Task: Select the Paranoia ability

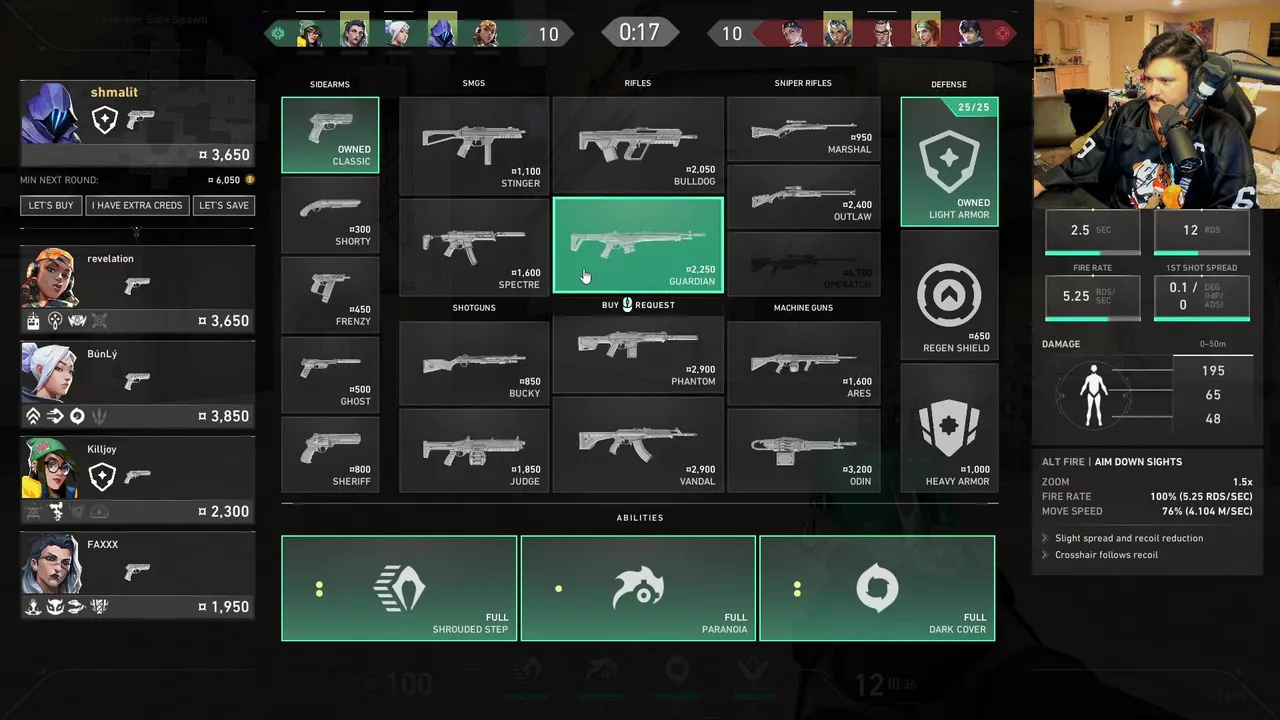Action: click(x=638, y=588)
